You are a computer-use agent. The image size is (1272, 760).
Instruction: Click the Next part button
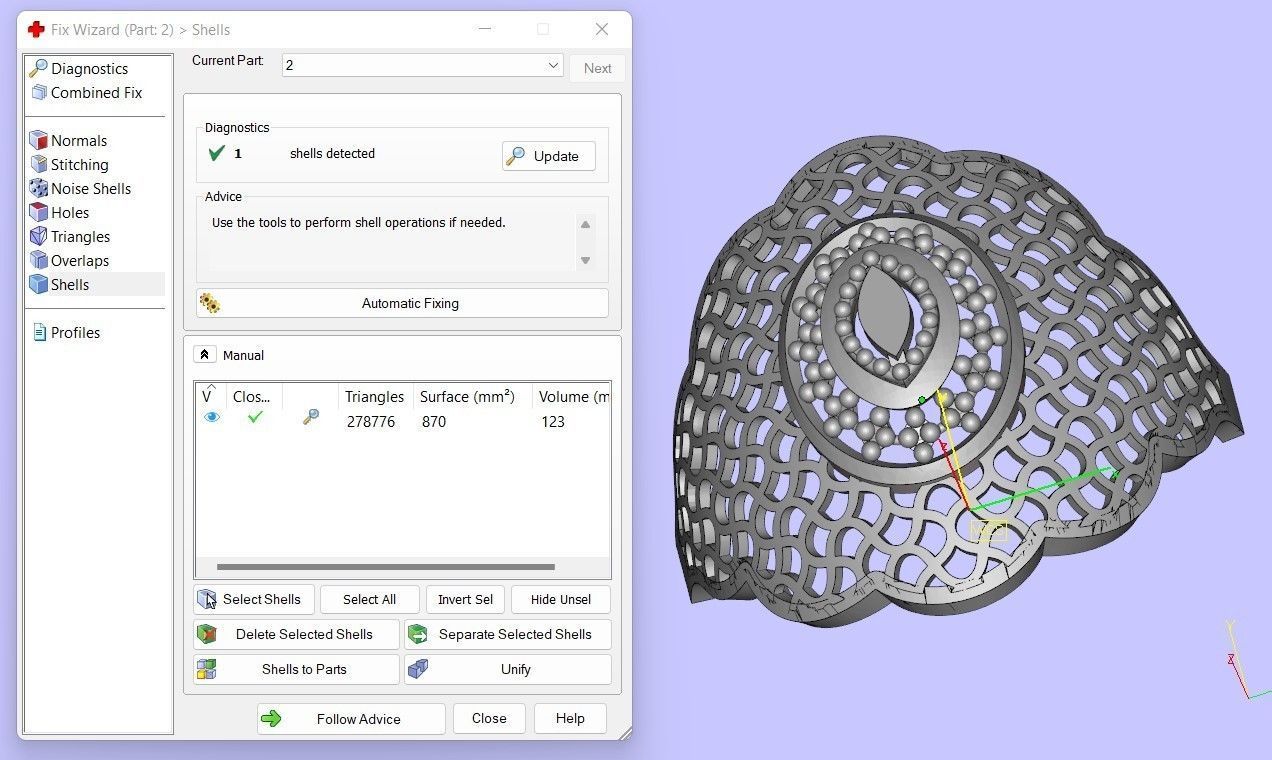pyautogui.click(x=597, y=68)
